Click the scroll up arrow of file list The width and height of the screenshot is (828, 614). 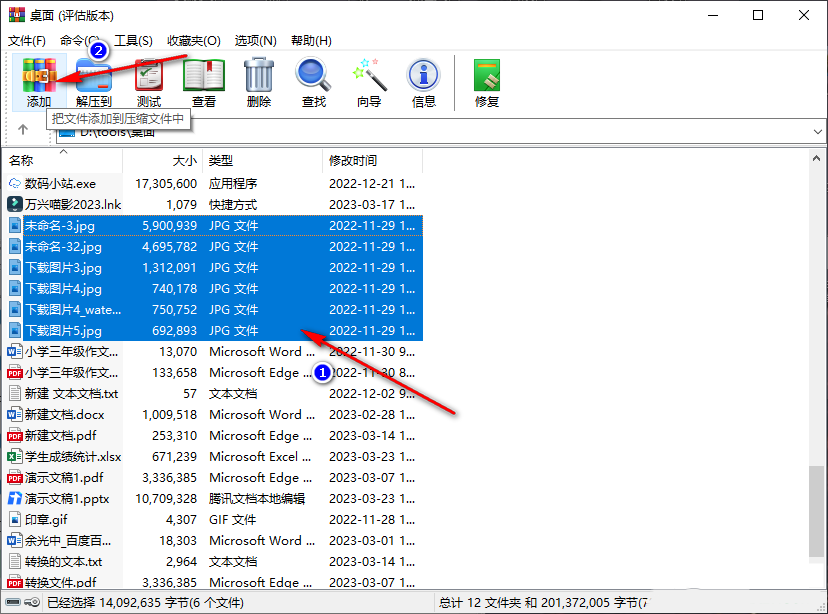816,158
